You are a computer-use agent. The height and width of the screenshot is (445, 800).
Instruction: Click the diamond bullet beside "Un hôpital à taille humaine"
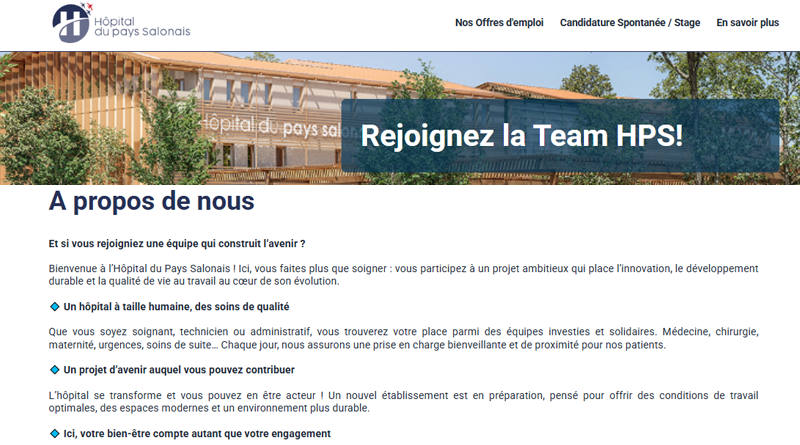tap(54, 307)
